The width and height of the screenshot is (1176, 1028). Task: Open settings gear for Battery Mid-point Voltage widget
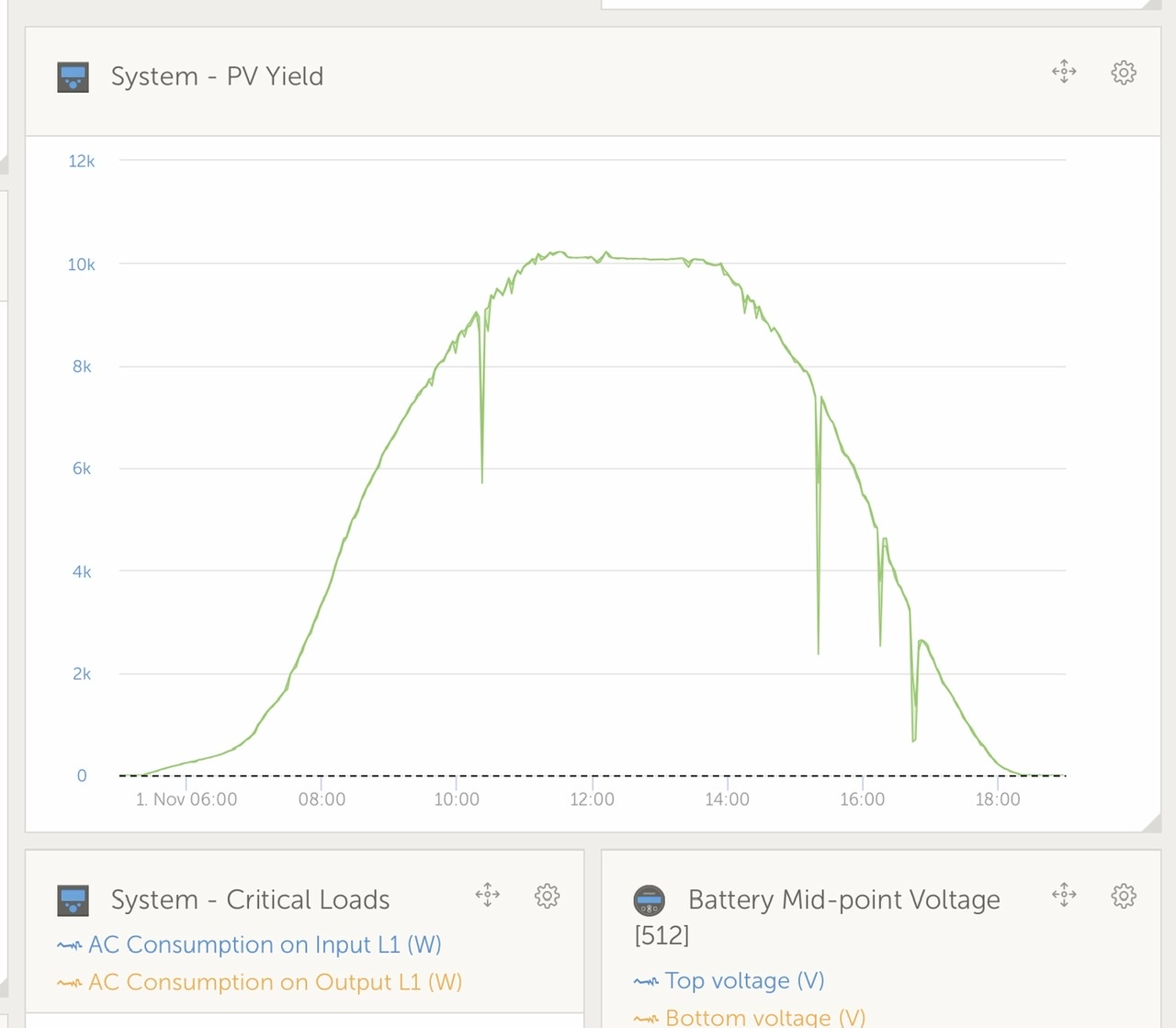point(1123,896)
